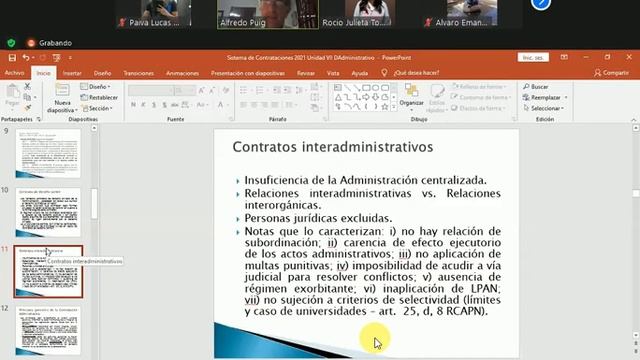Switch to the Transiciones tab
The width and height of the screenshot is (640, 360).
coord(138,73)
